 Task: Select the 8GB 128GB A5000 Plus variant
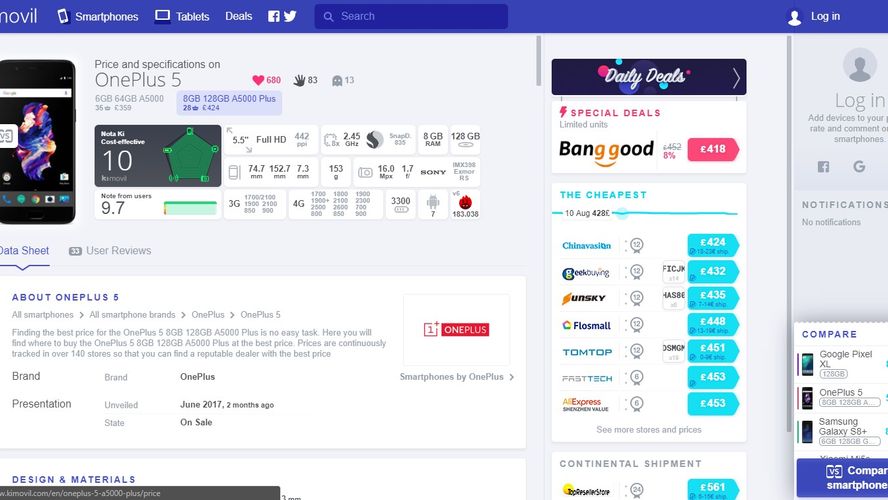click(x=230, y=103)
